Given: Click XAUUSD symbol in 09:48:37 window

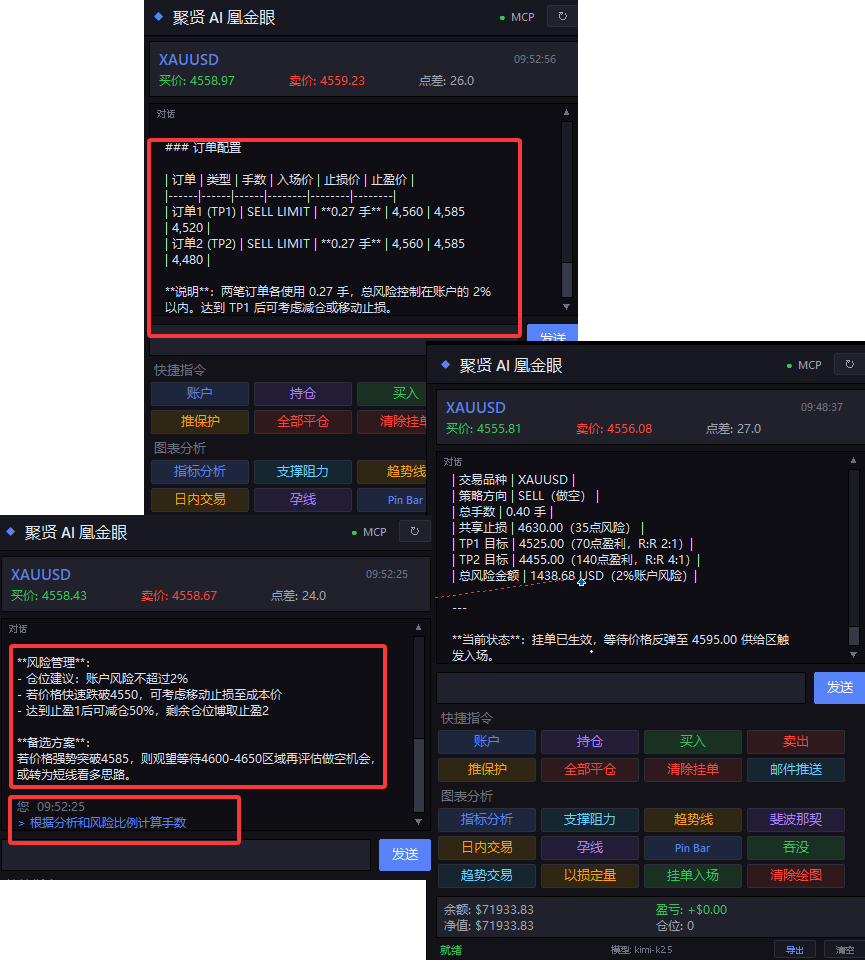Looking at the screenshot, I should coord(476,408).
